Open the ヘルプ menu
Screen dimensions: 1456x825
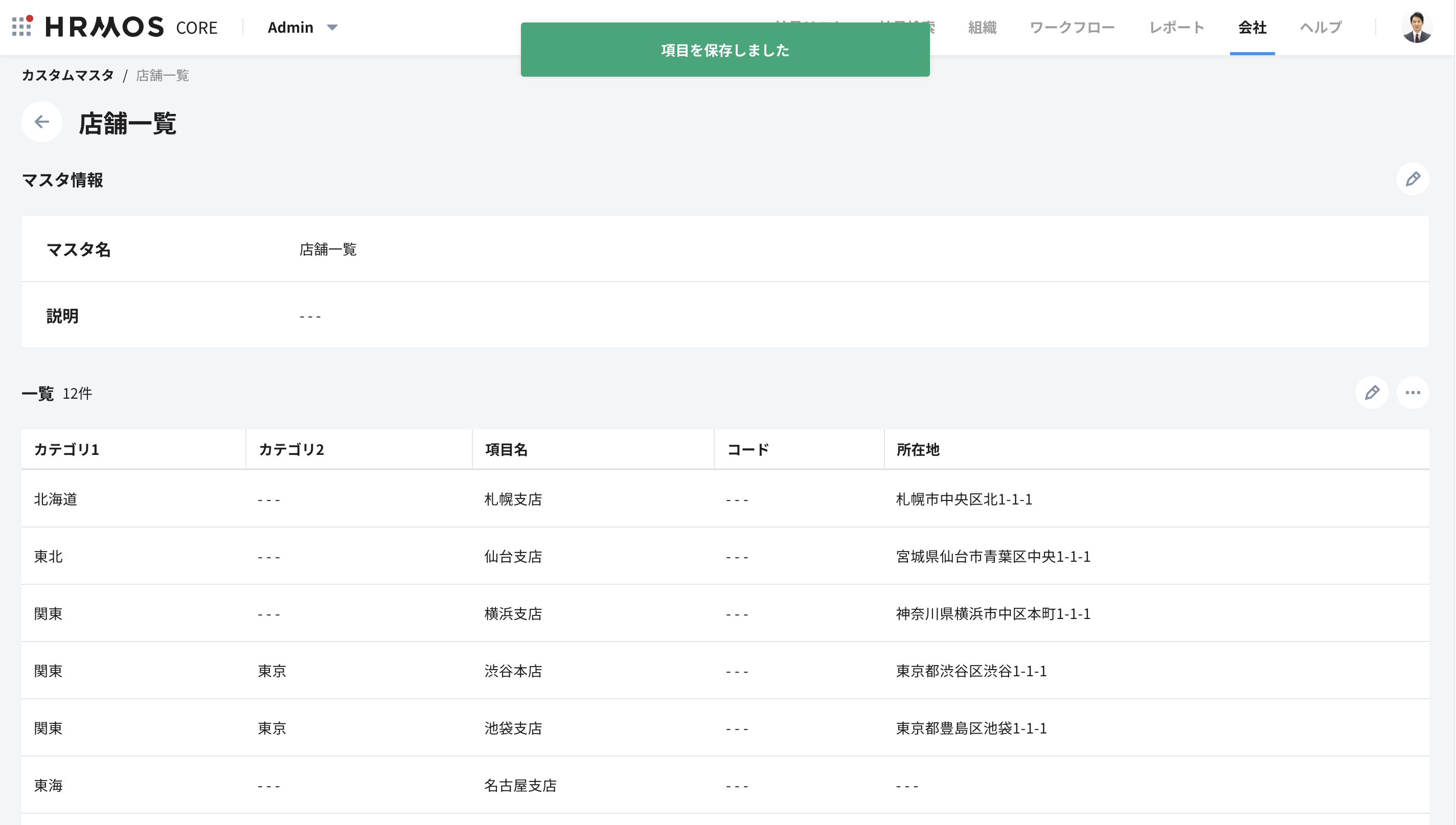1321,27
